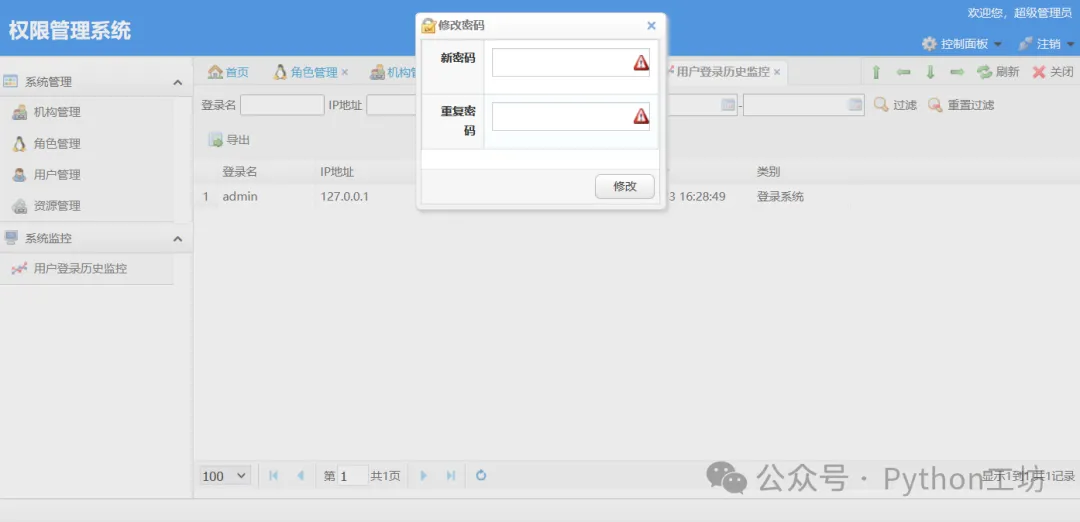This screenshot has height=522, width=1080.
Task: Switch to the 角色管理 tab
Action: coord(306,72)
